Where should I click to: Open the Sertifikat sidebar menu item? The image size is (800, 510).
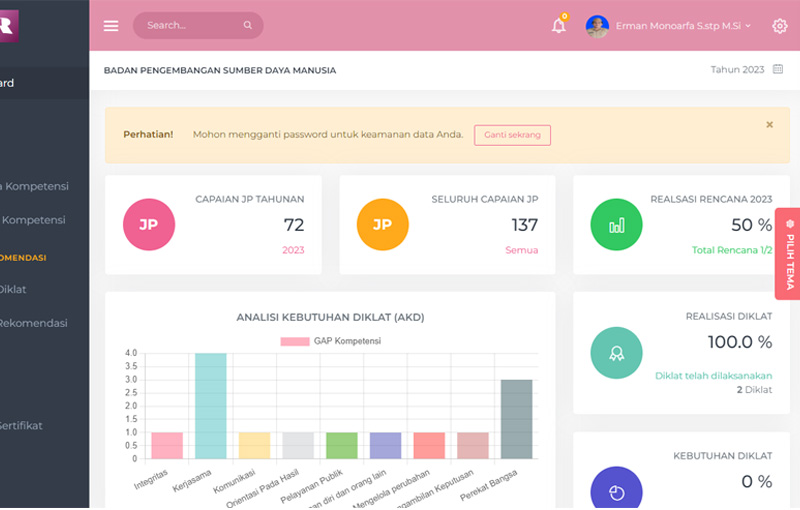pyautogui.click(x=20, y=425)
